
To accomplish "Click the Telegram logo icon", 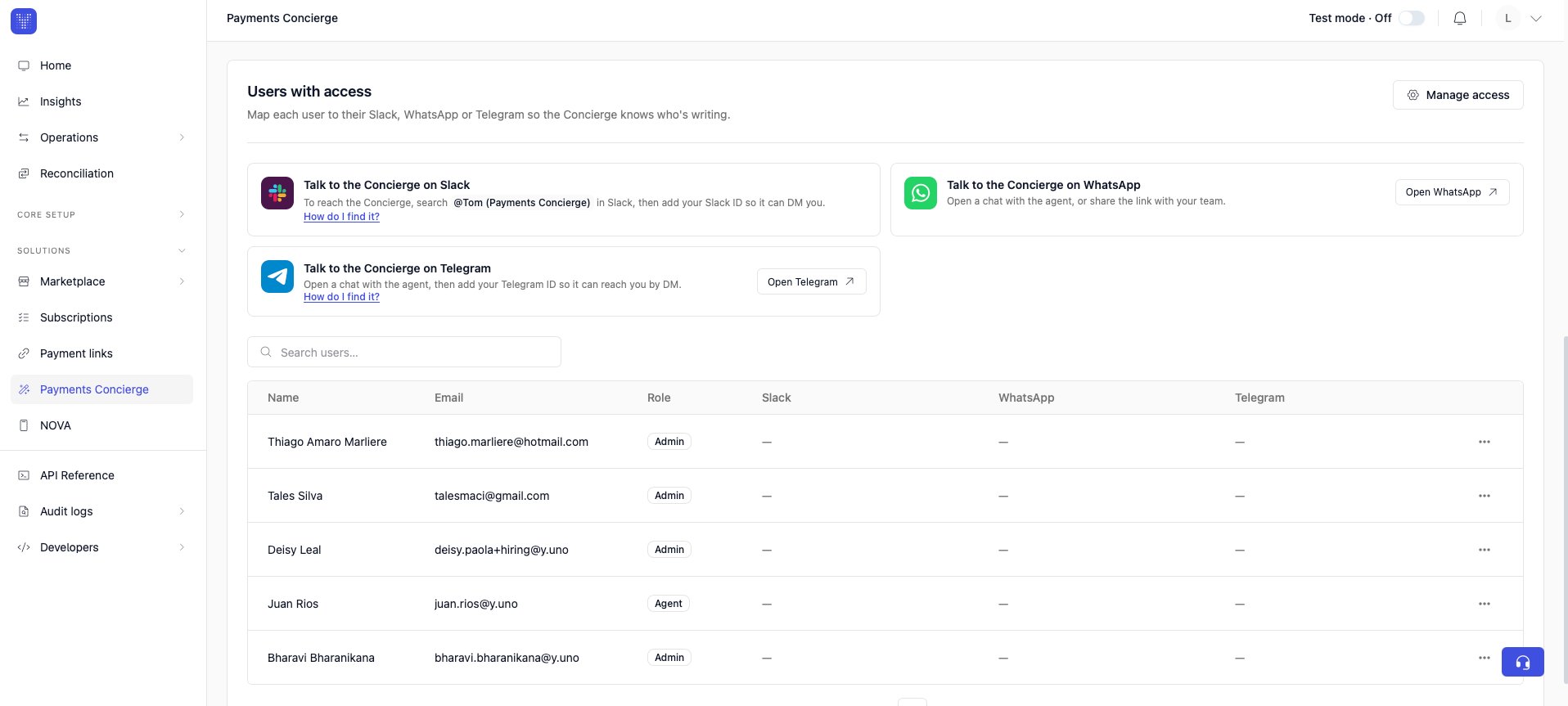I will click(x=277, y=277).
